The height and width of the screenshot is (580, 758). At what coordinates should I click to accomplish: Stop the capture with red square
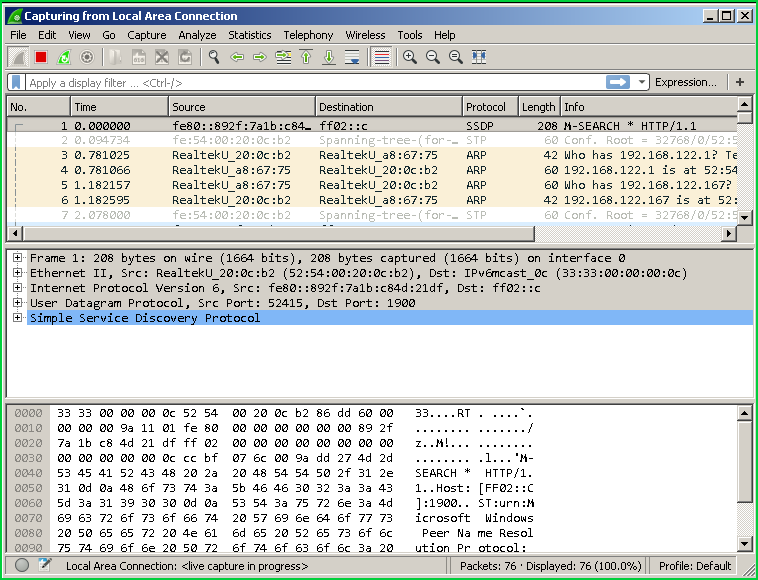[41, 58]
